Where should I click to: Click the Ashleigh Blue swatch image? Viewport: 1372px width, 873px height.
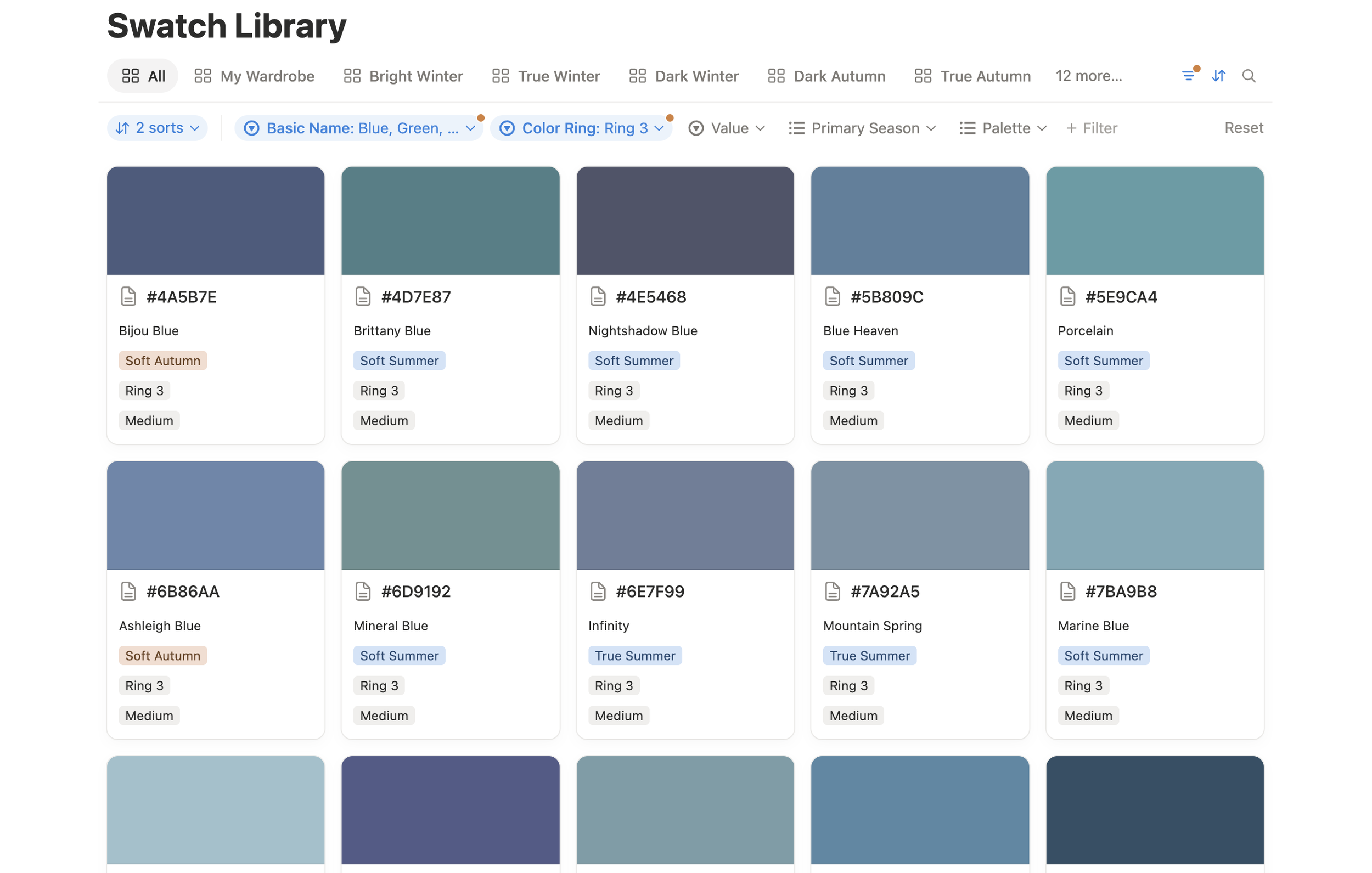click(216, 515)
